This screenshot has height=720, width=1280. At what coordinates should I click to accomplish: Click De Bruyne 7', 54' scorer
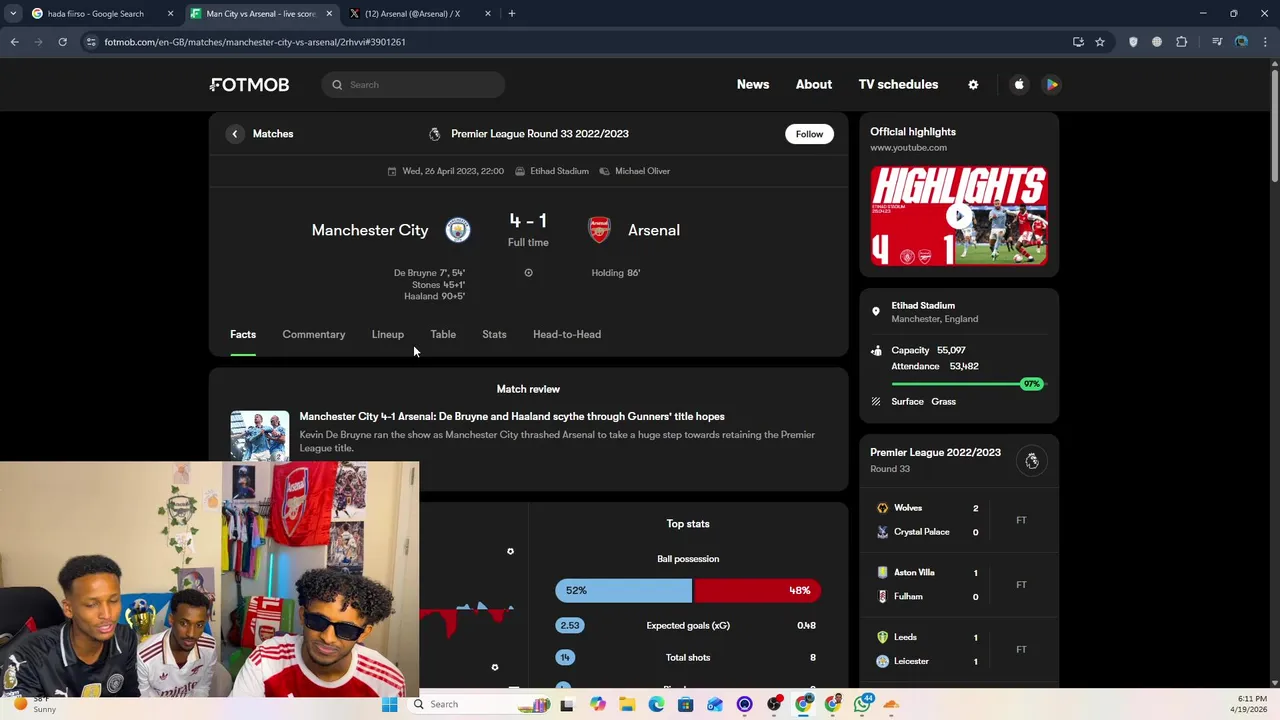pyautogui.click(x=429, y=273)
